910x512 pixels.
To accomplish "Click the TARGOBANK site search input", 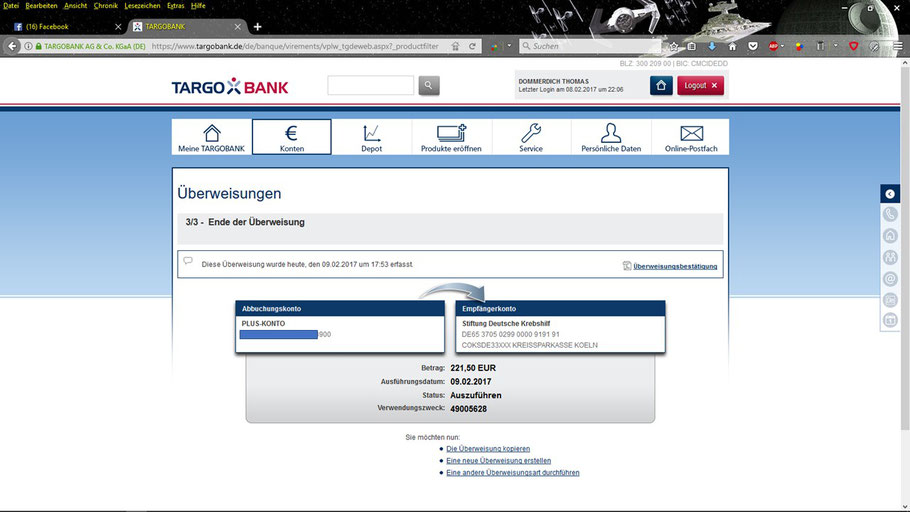I will (x=370, y=85).
